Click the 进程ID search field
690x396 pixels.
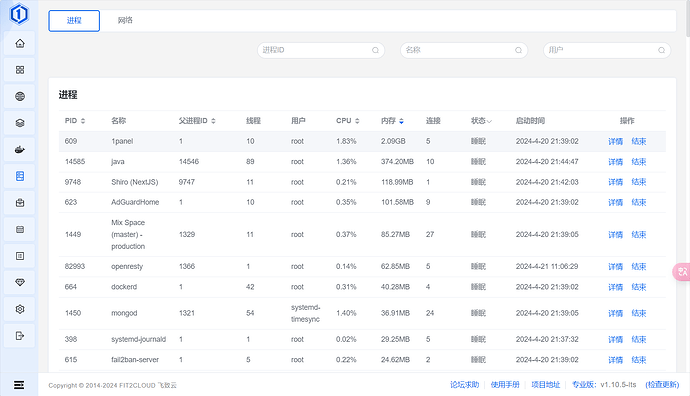[321, 50]
